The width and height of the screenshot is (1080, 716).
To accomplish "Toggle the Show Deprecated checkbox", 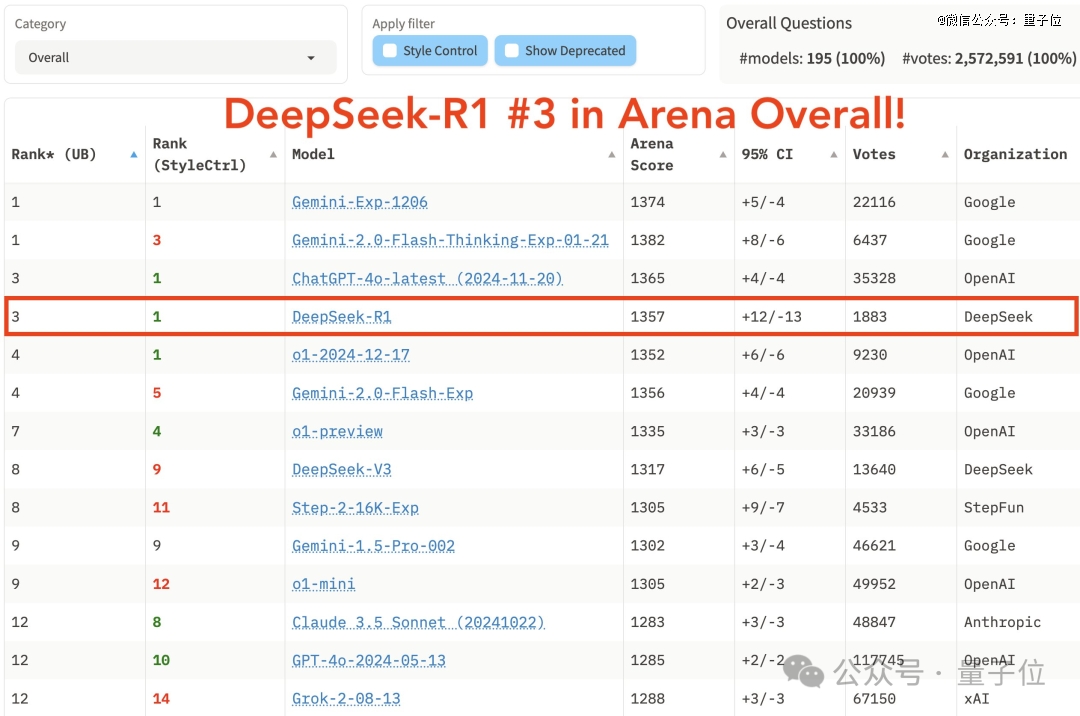I will click(x=512, y=51).
